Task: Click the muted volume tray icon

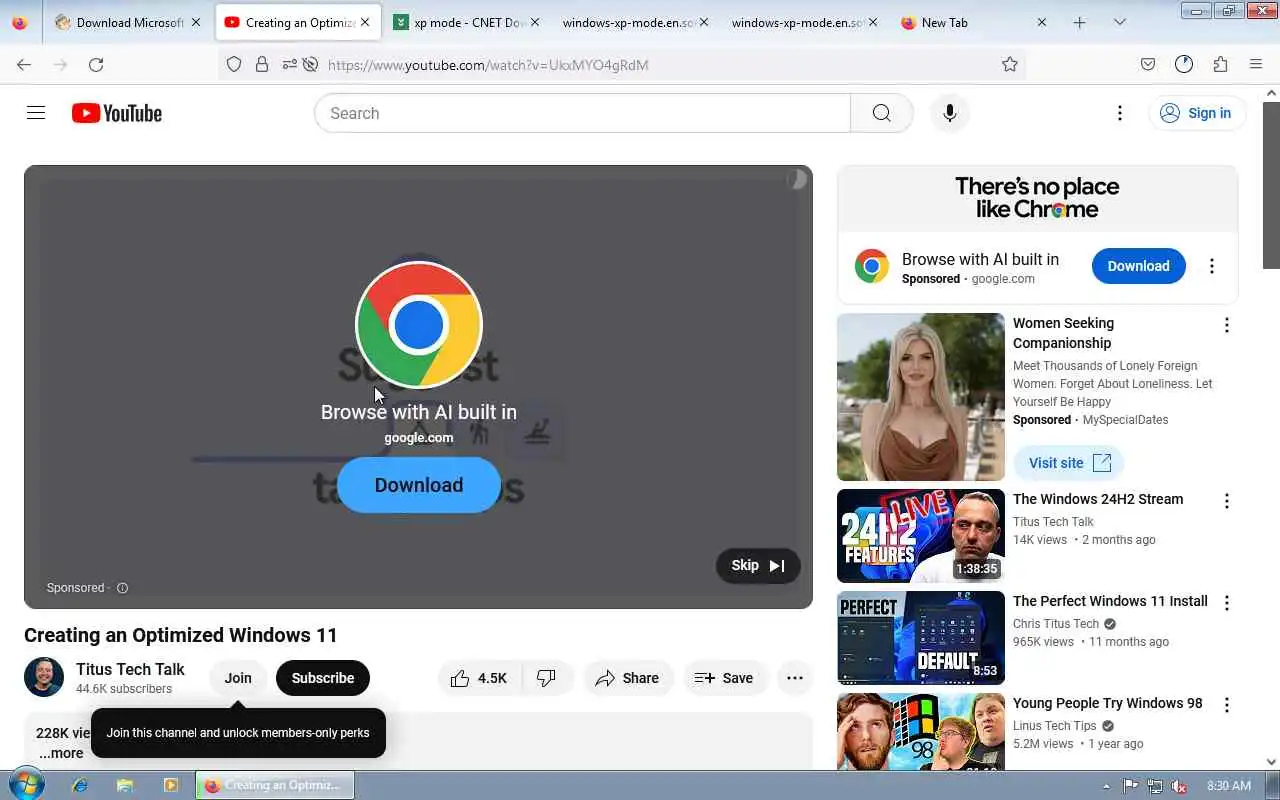Action: pyautogui.click(x=1179, y=786)
